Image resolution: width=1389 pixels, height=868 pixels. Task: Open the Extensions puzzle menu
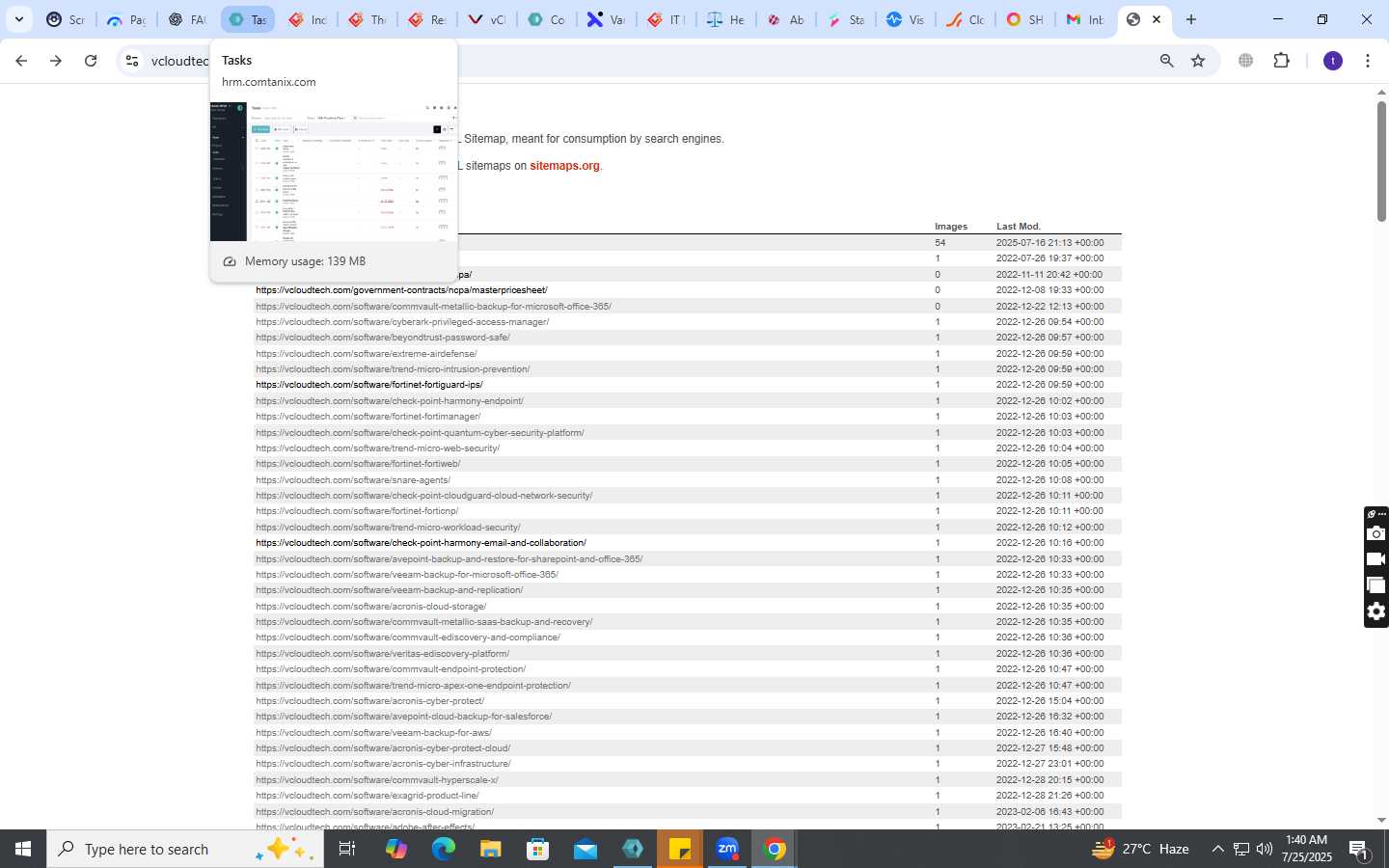click(1281, 61)
